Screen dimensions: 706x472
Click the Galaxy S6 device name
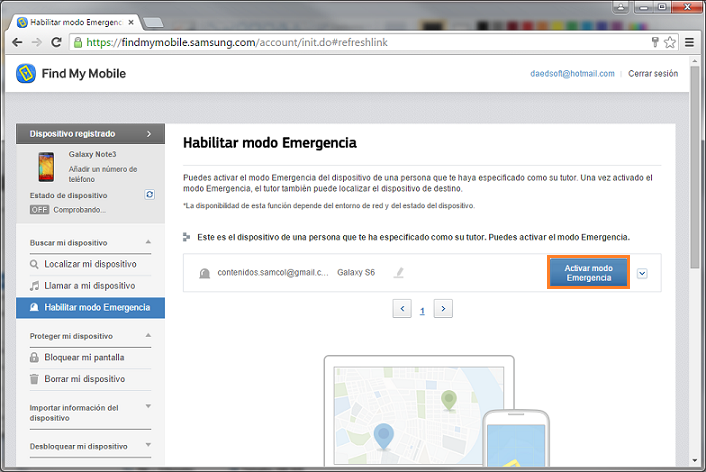pyautogui.click(x=356, y=272)
